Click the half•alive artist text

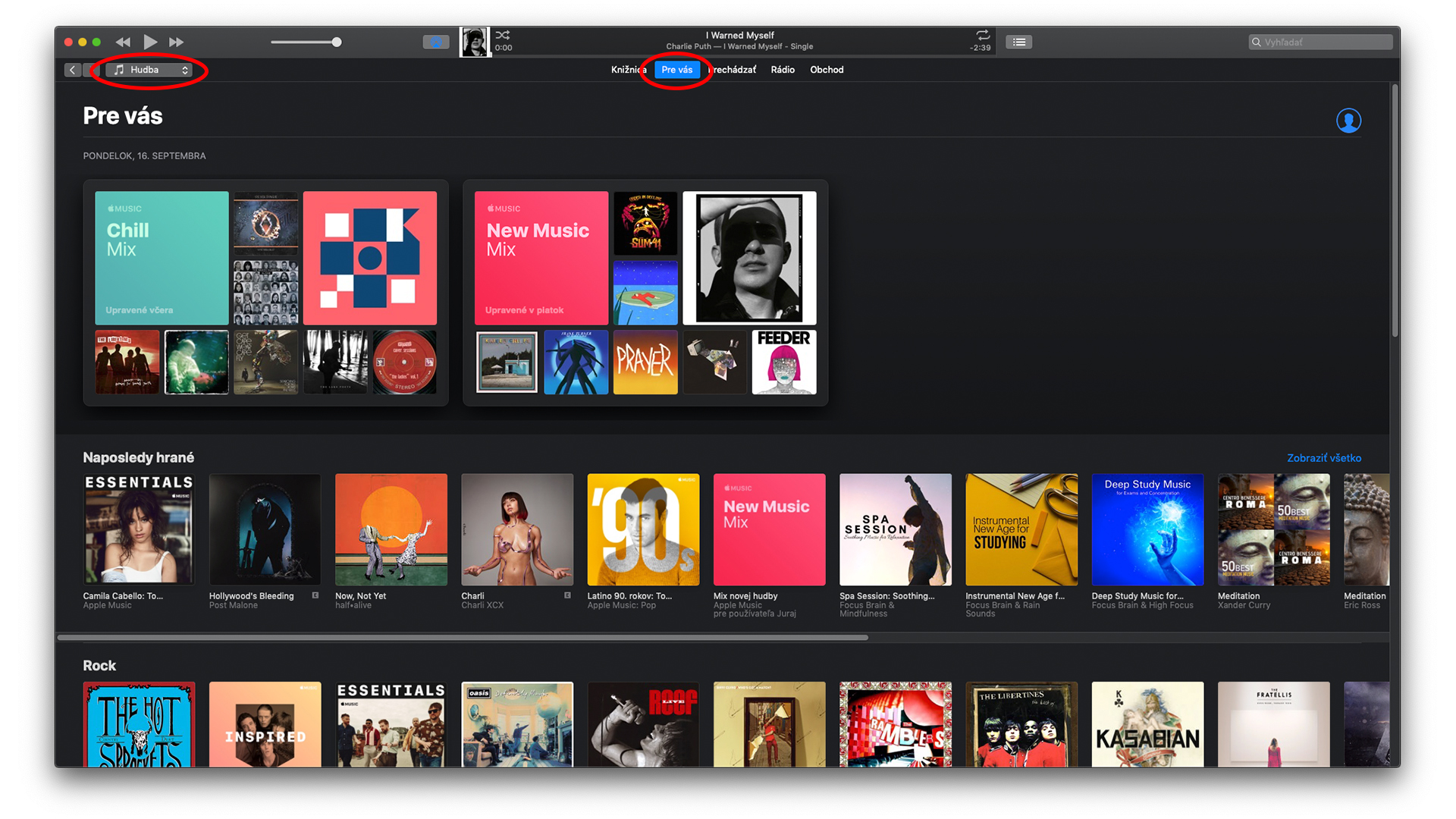353,605
